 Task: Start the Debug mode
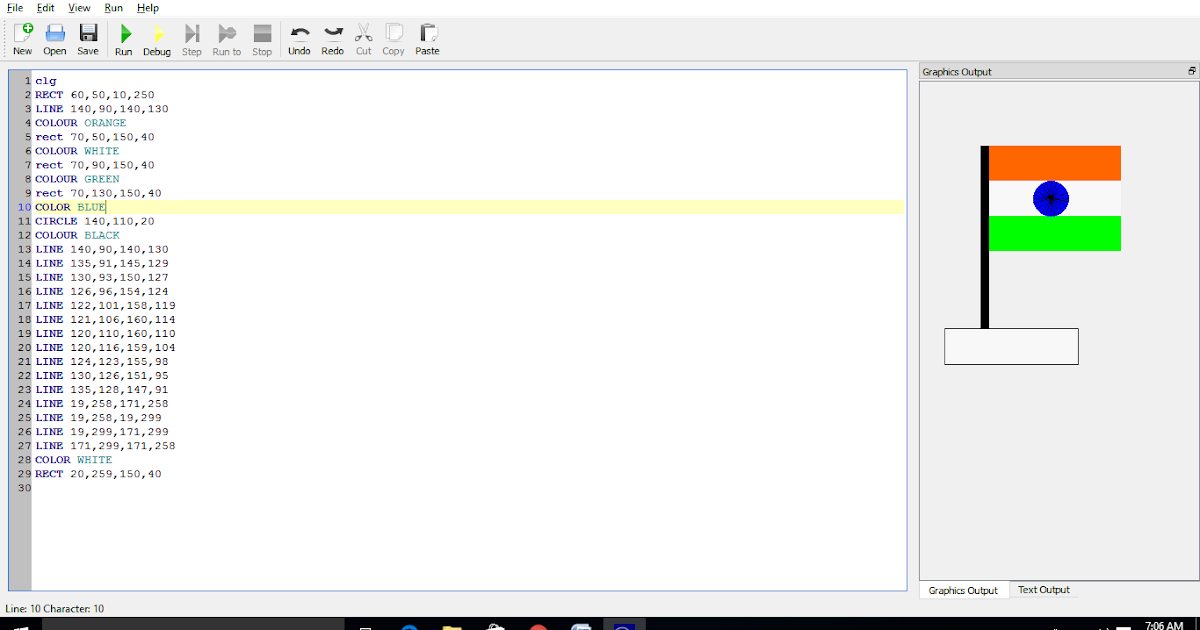click(157, 38)
